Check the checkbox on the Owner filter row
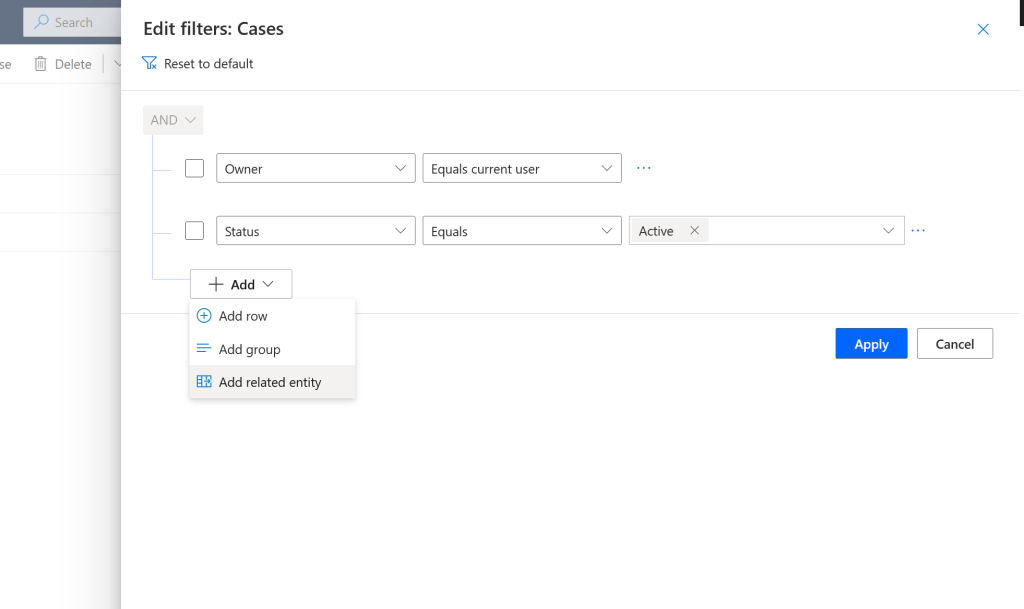The width and height of the screenshot is (1024, 609). (194, 167)
